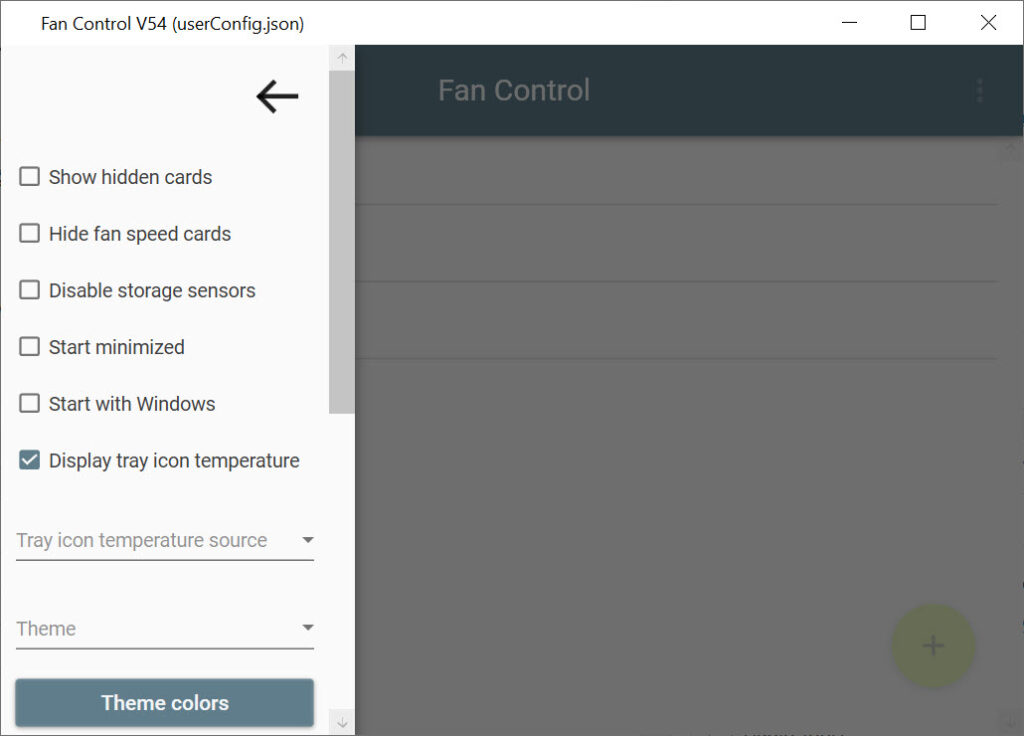Close the Fan Control window
Screen dimensions: 1024x736
click(x=988, y=23)
